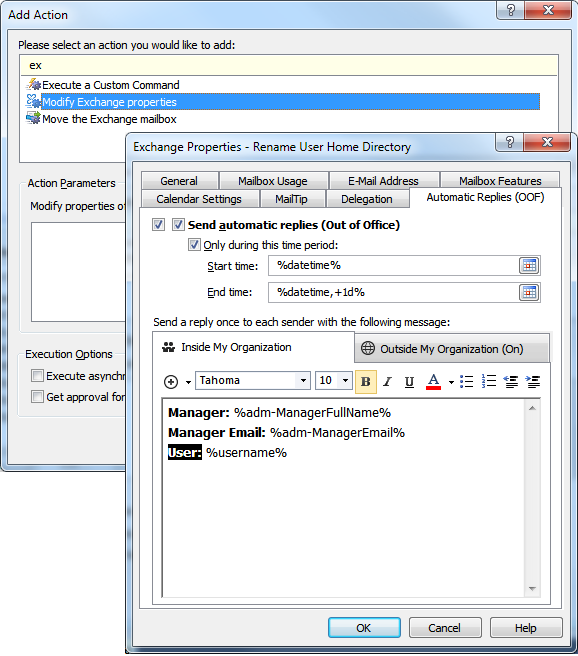Apply the red font color swatch
This screenshot has height=656, width=578.
click(x=434, y=382)
